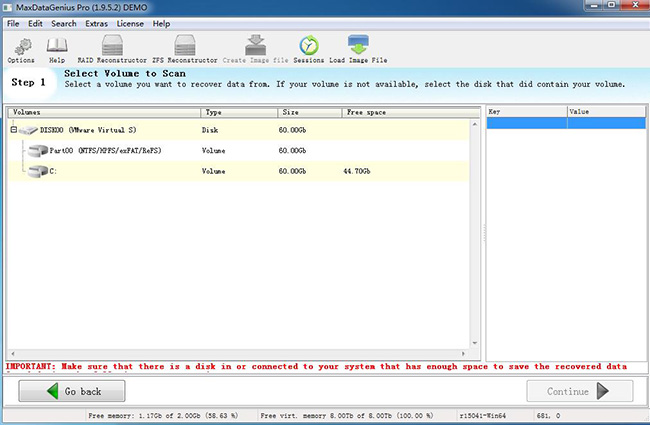Open the Options gear icon
This screenshot has height=425, width=650.
22,46
